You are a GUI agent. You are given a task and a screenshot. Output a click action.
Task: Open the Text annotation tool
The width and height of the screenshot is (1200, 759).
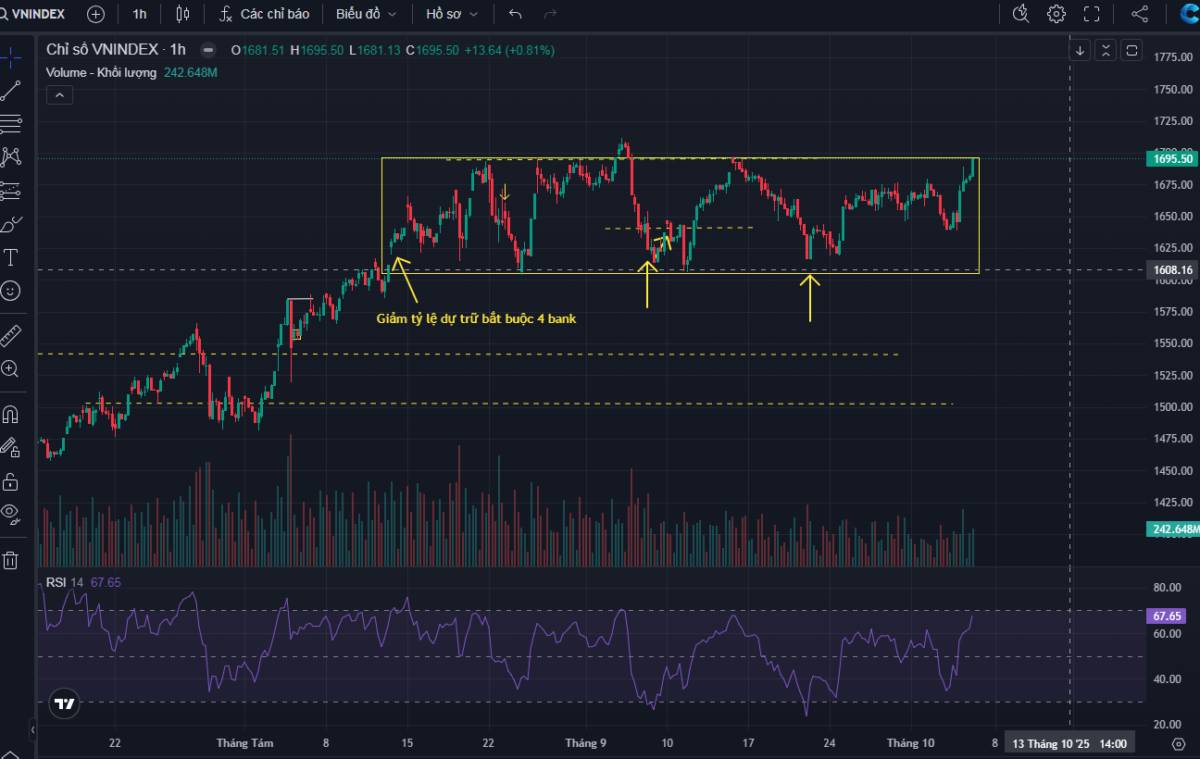pos(12,257)
